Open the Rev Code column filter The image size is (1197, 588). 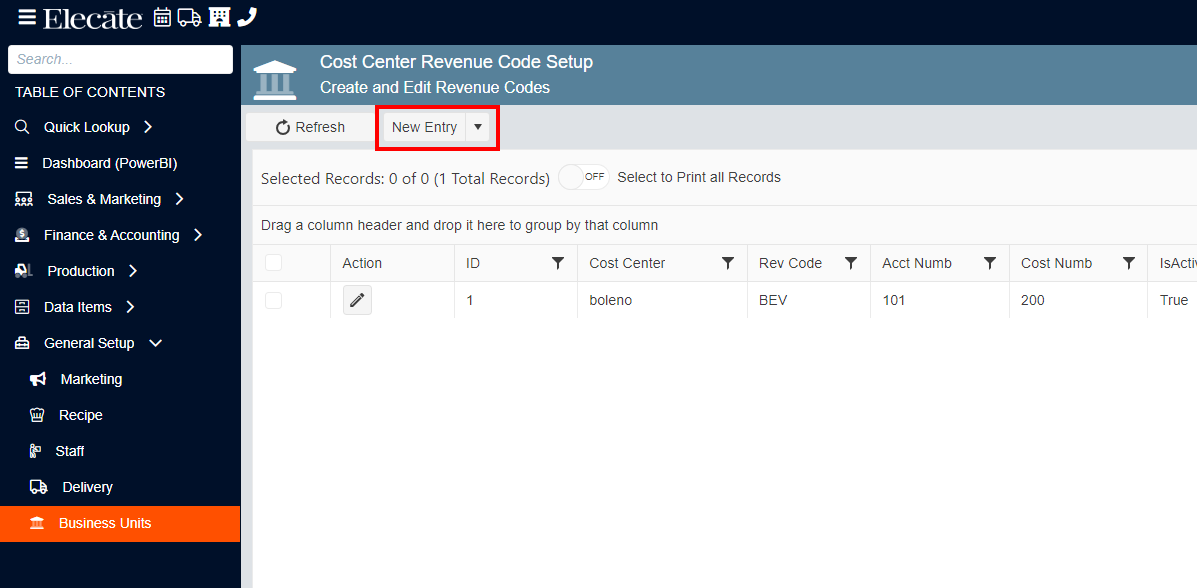[850, 263]
